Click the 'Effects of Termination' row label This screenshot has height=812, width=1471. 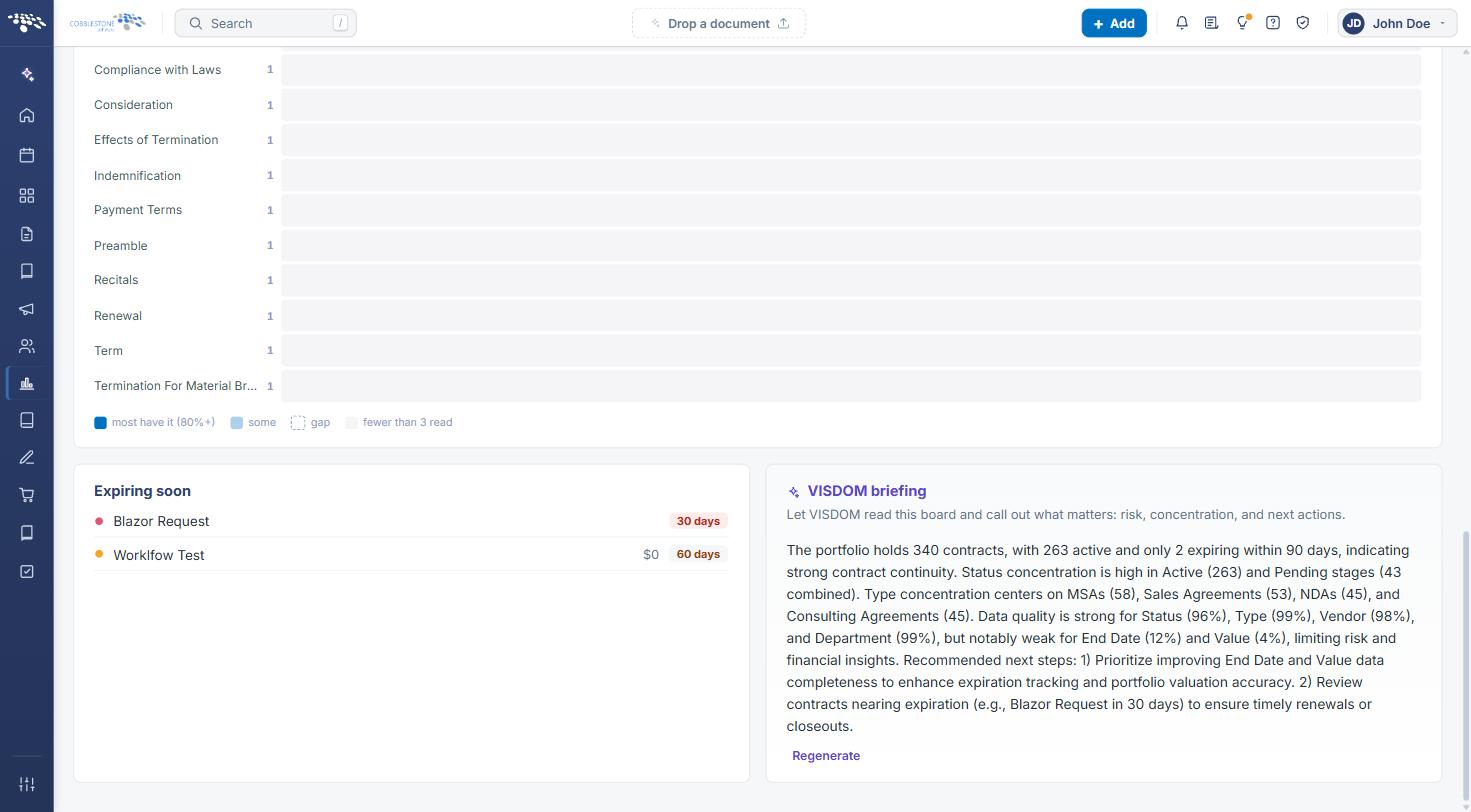pos(156,140)
